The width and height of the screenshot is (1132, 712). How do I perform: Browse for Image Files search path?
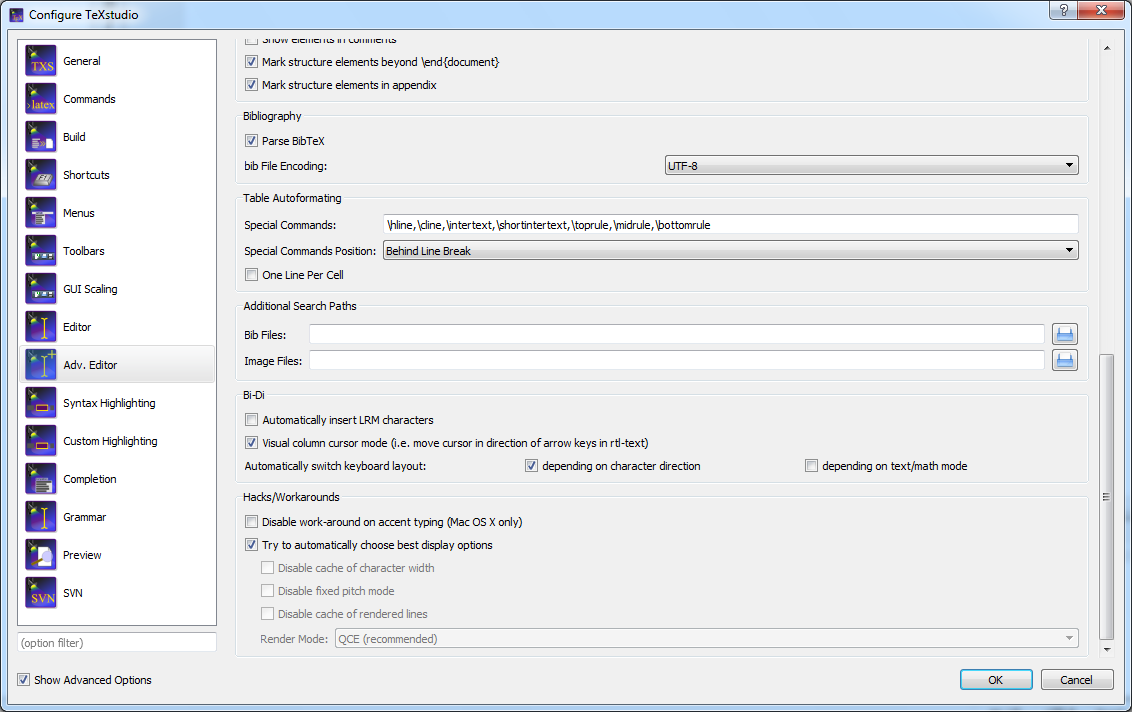(1065, 360)
